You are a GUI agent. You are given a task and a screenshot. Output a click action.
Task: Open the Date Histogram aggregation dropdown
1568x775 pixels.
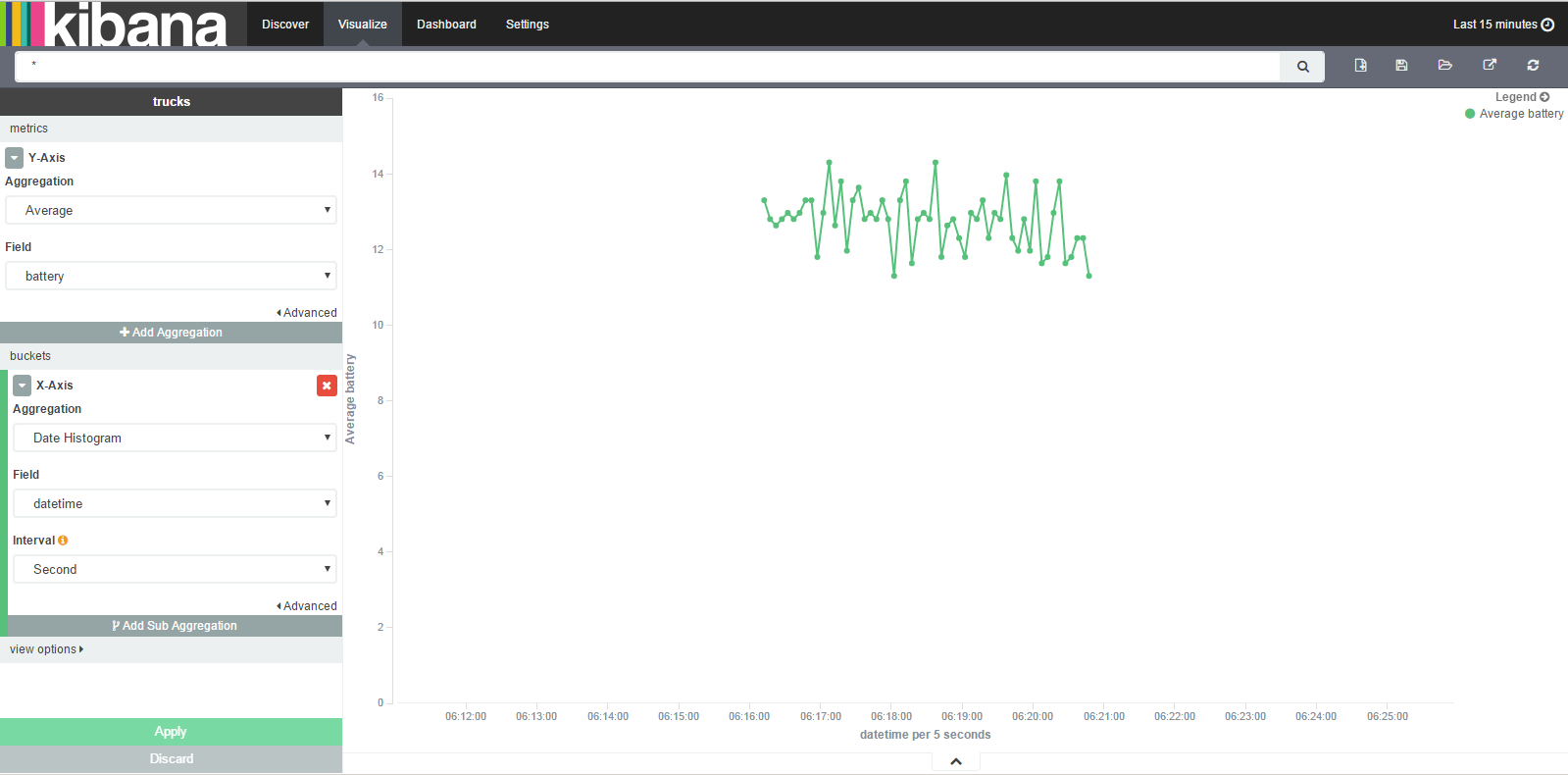(x=175, y=438)
